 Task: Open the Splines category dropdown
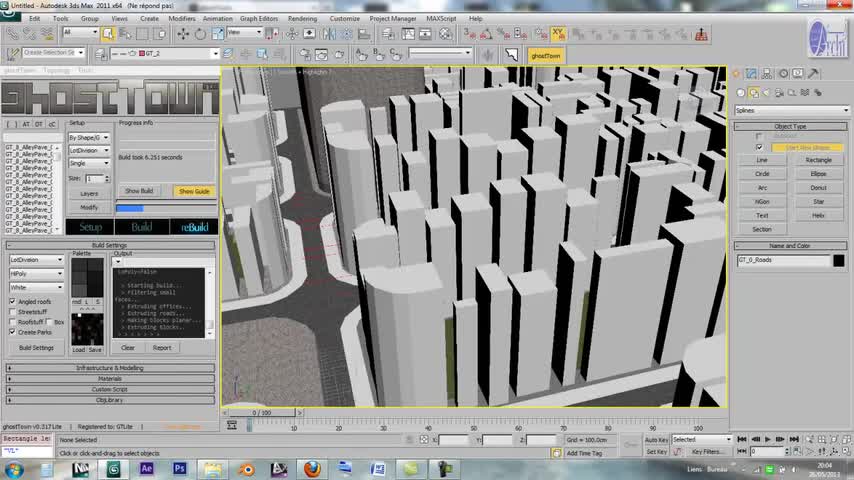point(792,111)
